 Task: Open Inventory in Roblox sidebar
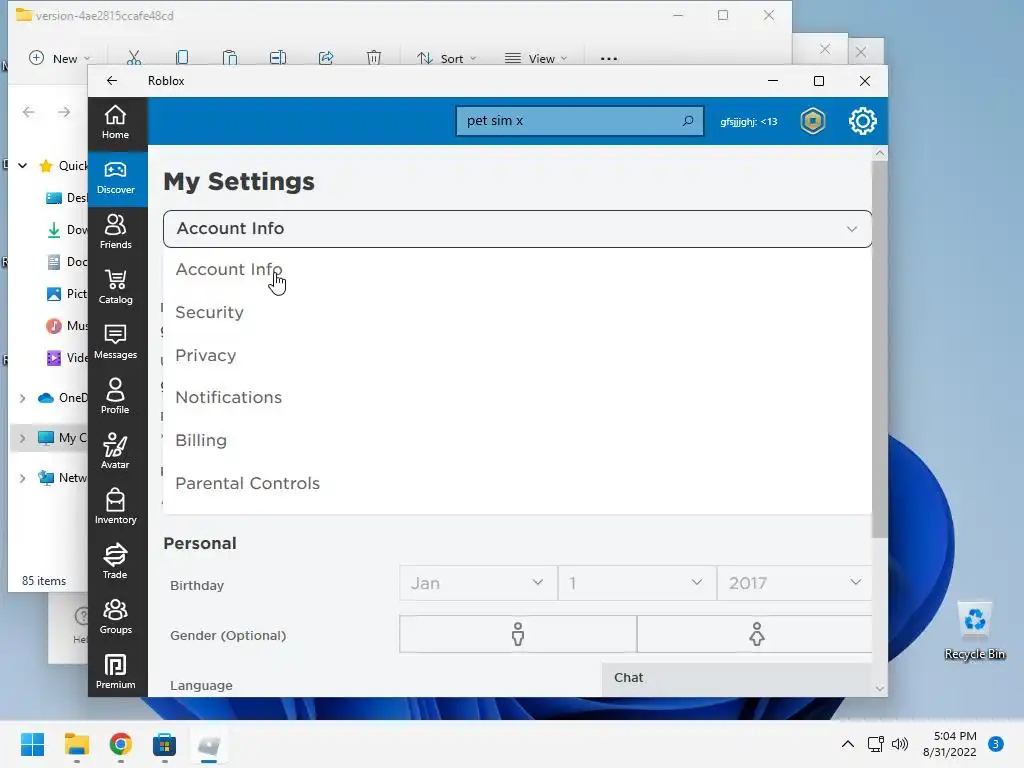(116, 507)
